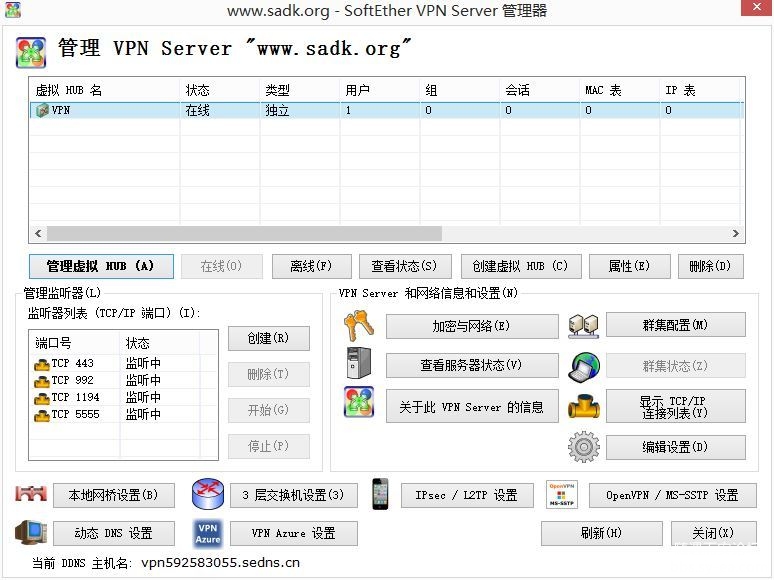Click 创建(R) listener button
The width and height of the screenshot is (774, 580).
(x=269, y=338)
